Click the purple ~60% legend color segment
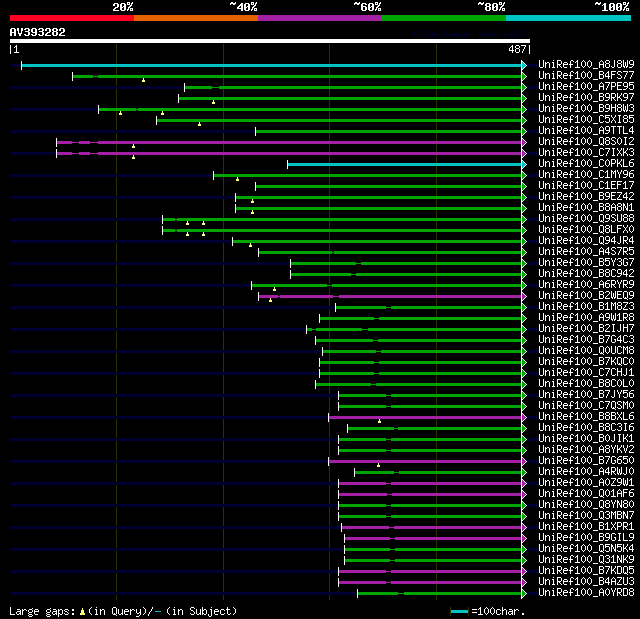This screenshot has width=640, height=619. [320, 18]
